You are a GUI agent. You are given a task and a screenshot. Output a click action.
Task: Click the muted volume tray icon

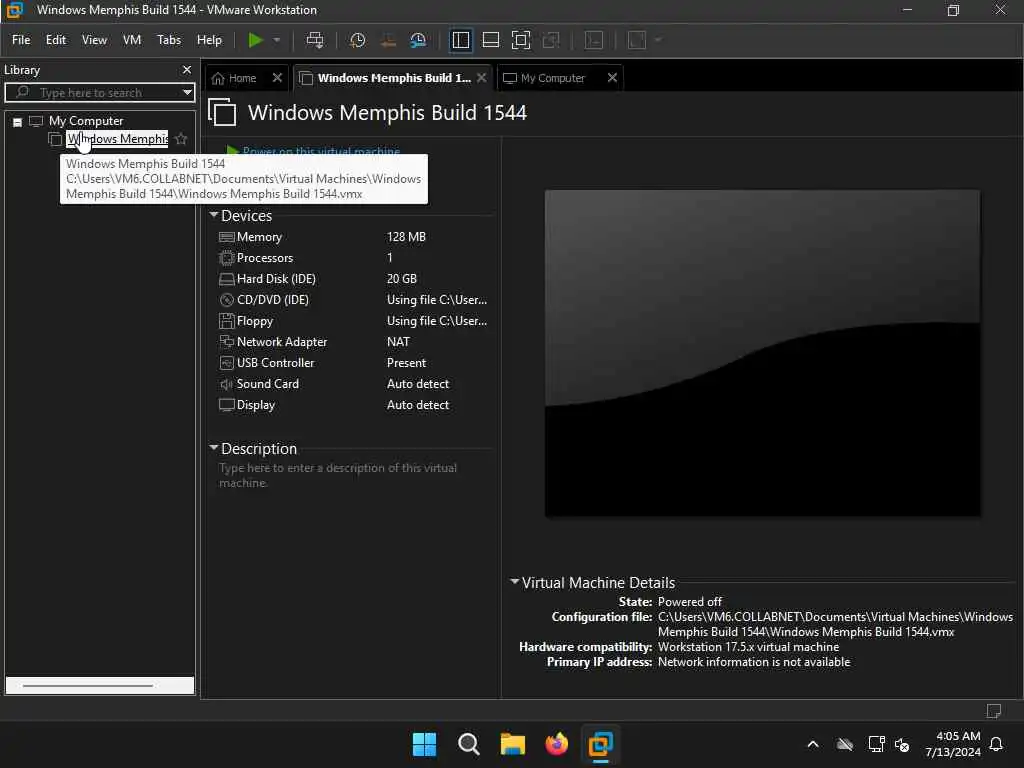point(902,744)
